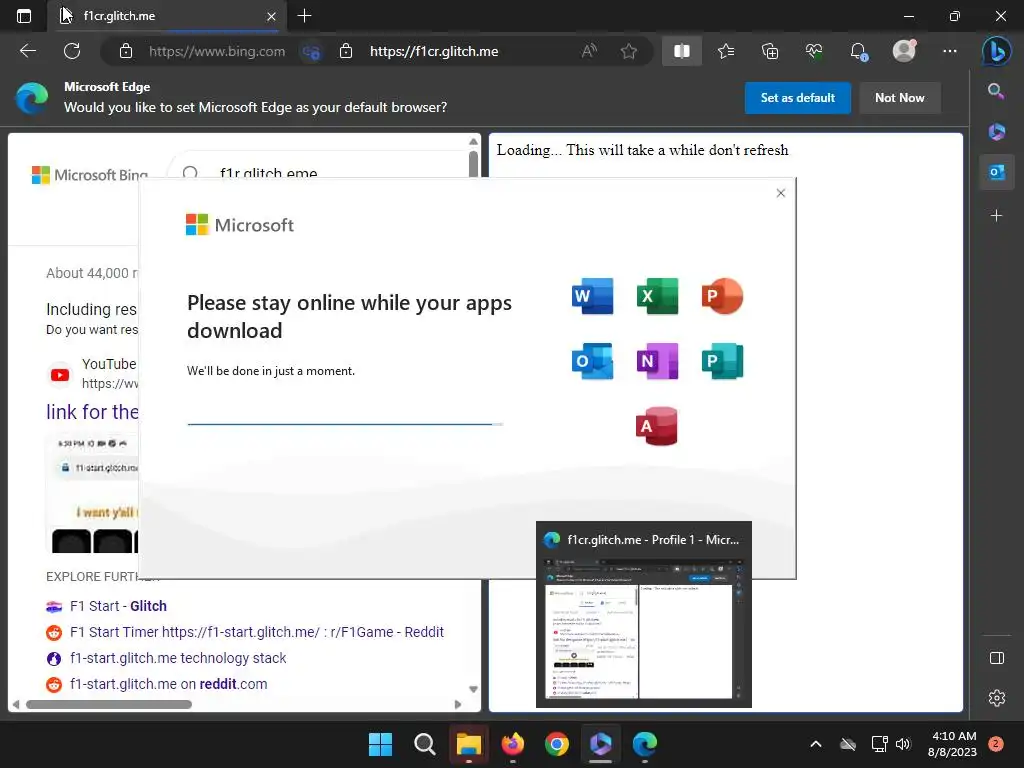The height and width of the screenshot is (768, 1024).
Task: Open File Explorer from taskbar
Action: pyautogui.click(x=469, y=744)
